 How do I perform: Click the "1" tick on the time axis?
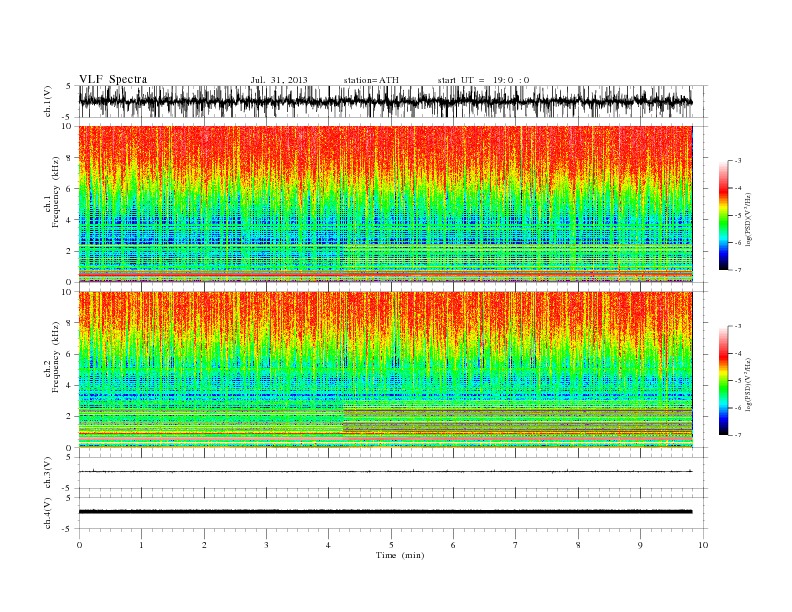click(x=141, y=545)
